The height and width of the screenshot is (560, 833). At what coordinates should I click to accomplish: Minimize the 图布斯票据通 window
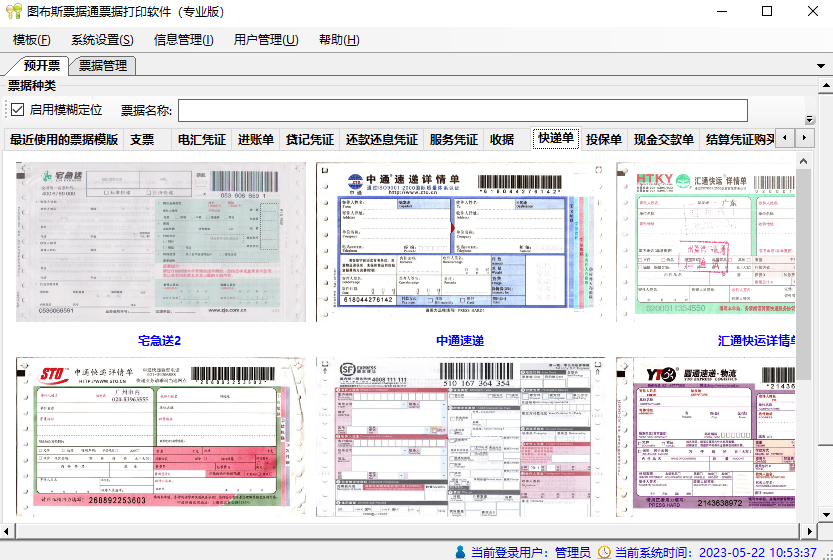[721, 11]
